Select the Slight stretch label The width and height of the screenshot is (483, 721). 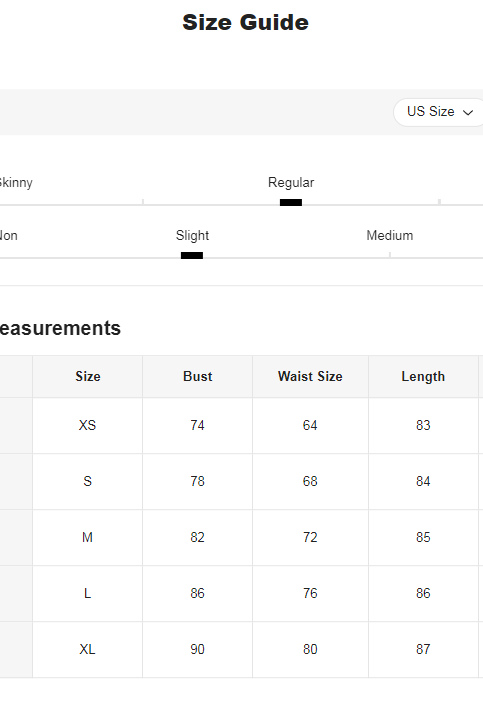click(x=192, y=235)
